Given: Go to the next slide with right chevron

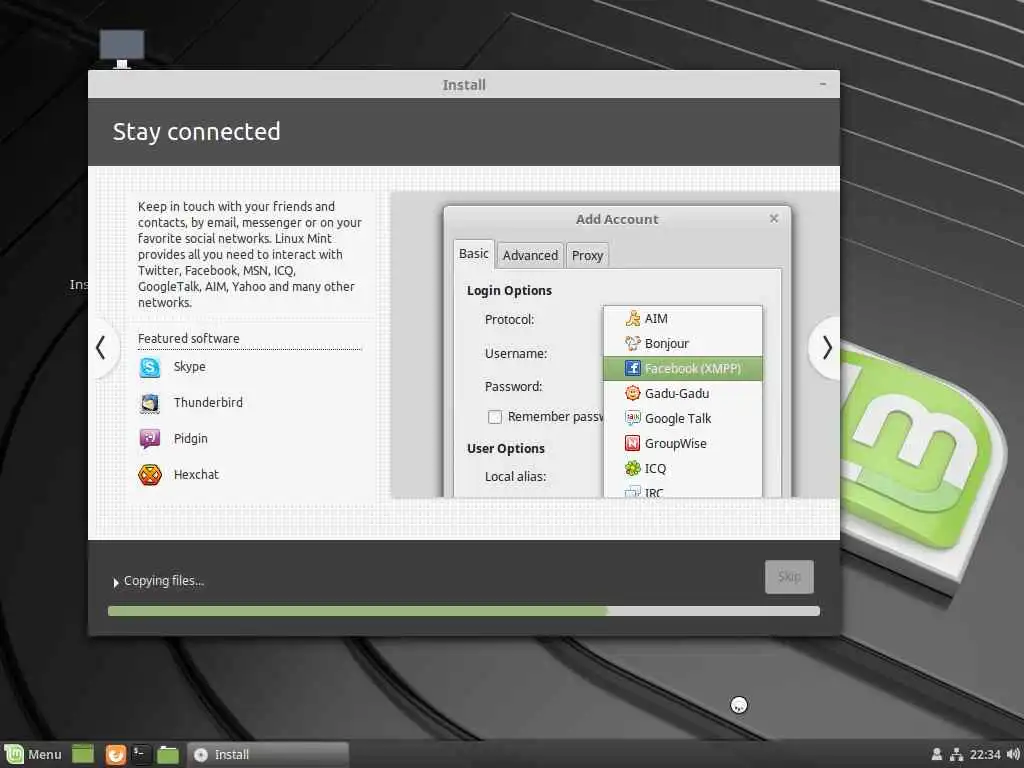Looking at the screenshot, I should point(826,347).
